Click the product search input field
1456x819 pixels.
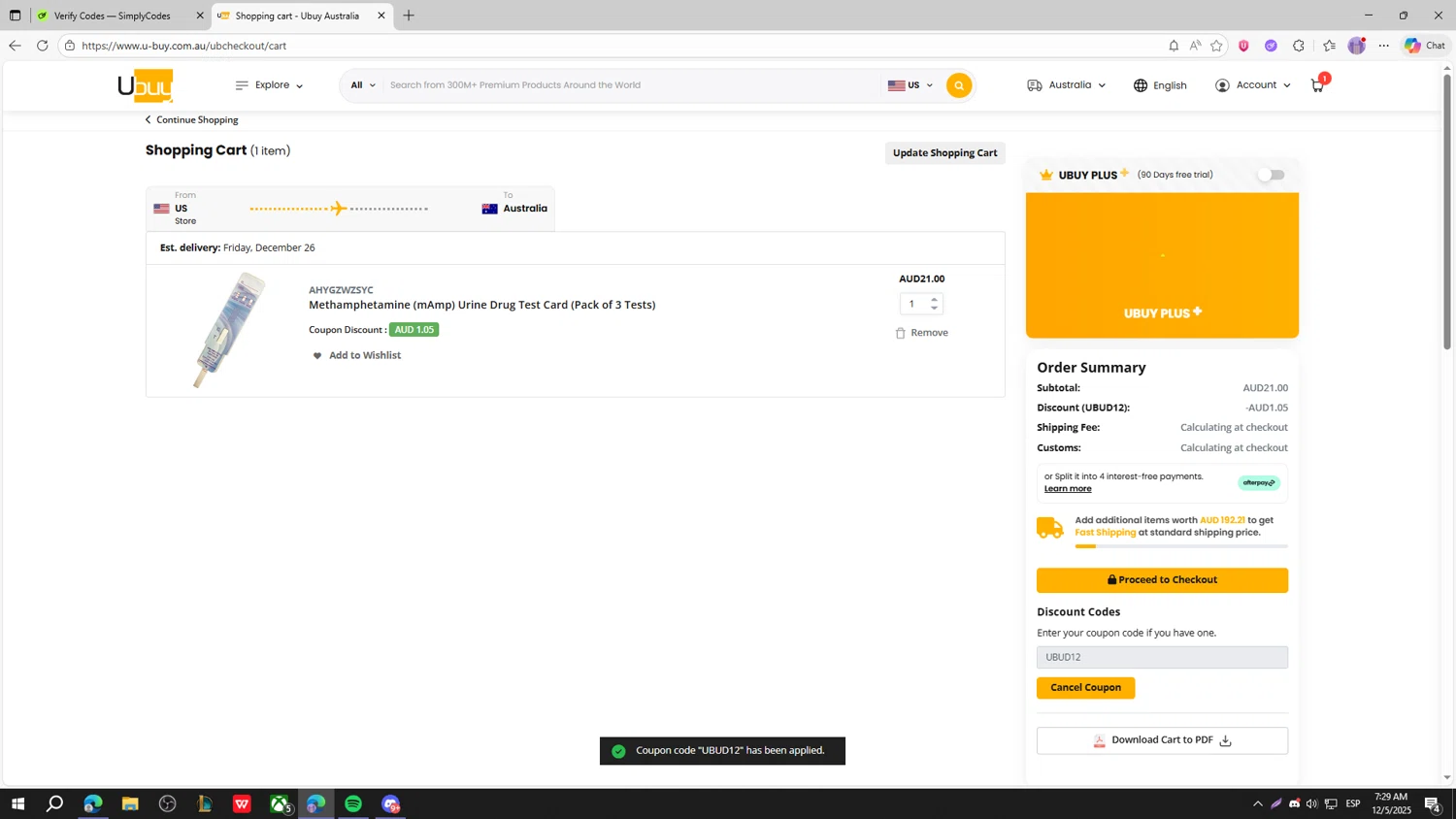(x=631, y=85)
